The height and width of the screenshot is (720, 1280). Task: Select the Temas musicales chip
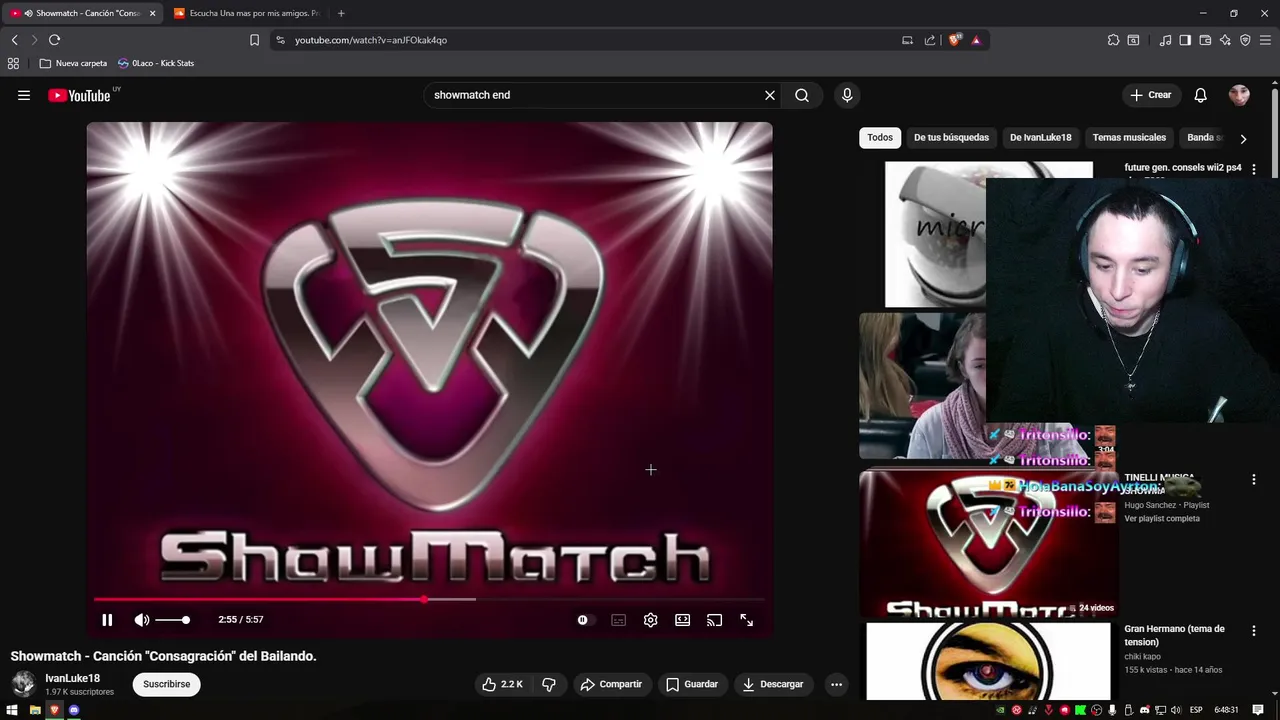pyautogui.click(x=1129, y=138)
